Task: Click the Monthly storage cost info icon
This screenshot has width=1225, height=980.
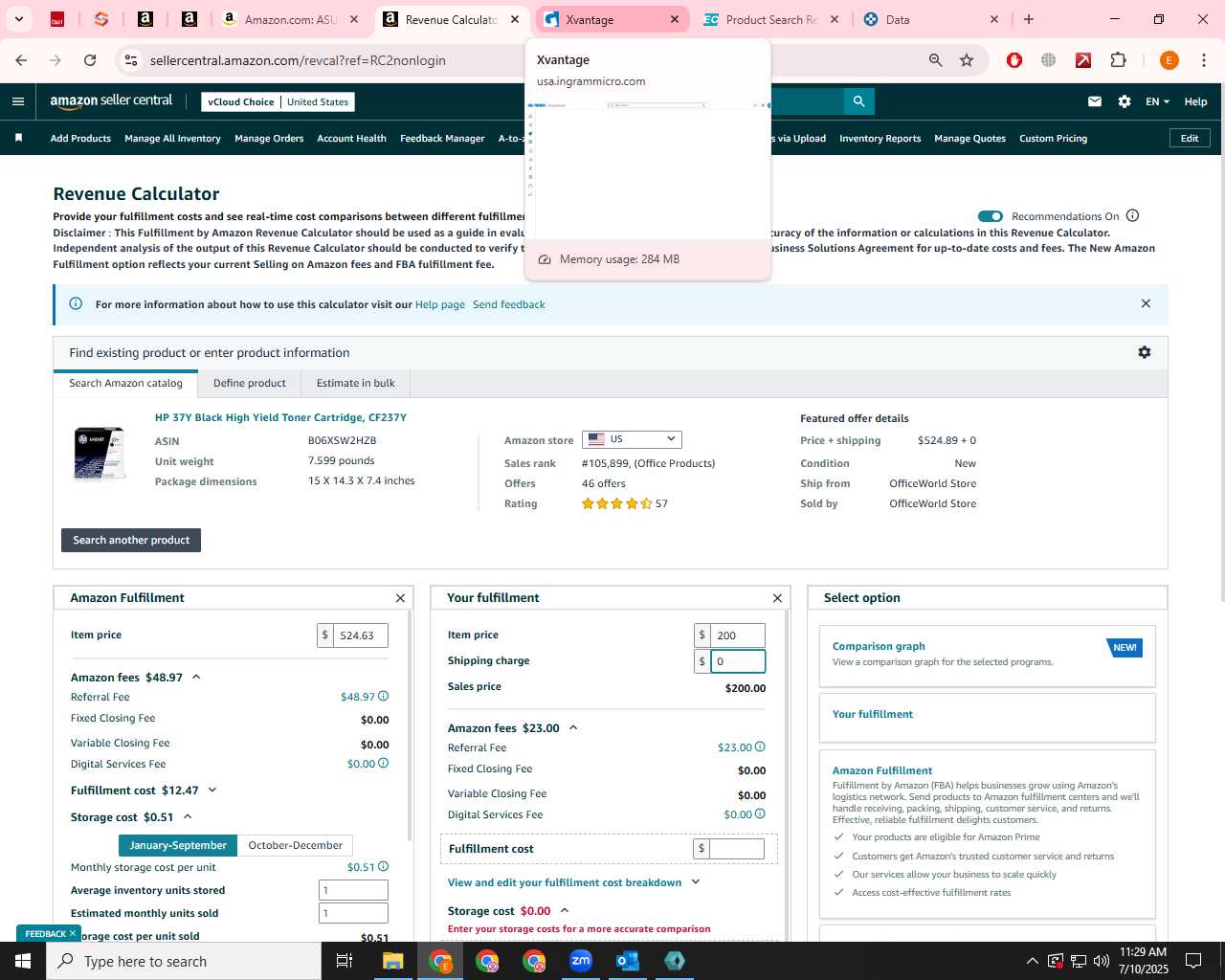Action: pyautogui.click(x=384, y=866)
